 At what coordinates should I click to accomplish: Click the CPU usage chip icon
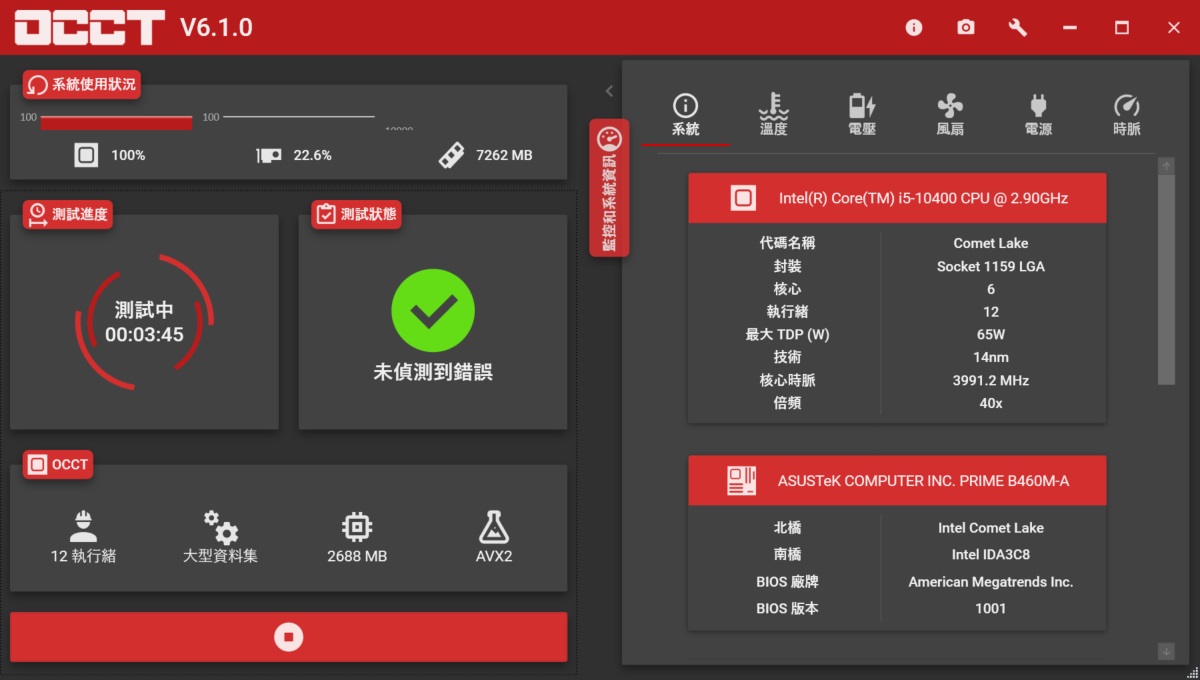(86, 155)
